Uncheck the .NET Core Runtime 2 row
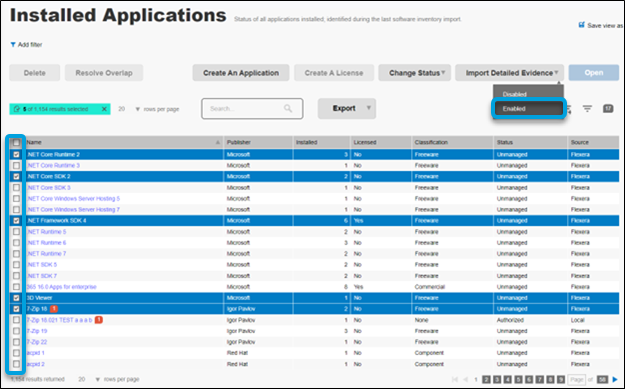625x389 pixels. coord(16,154)
